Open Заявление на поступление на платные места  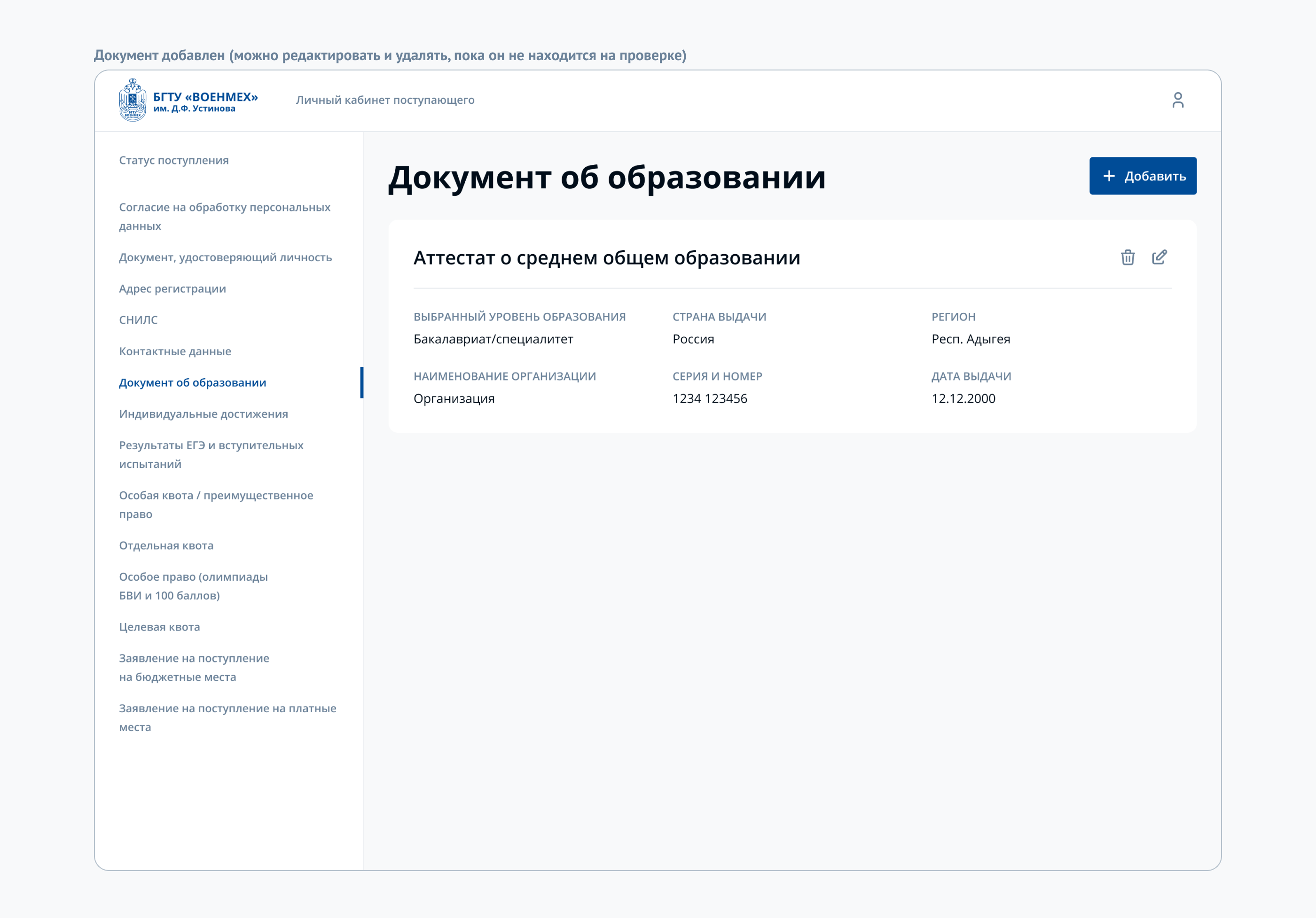coord(227,717)
